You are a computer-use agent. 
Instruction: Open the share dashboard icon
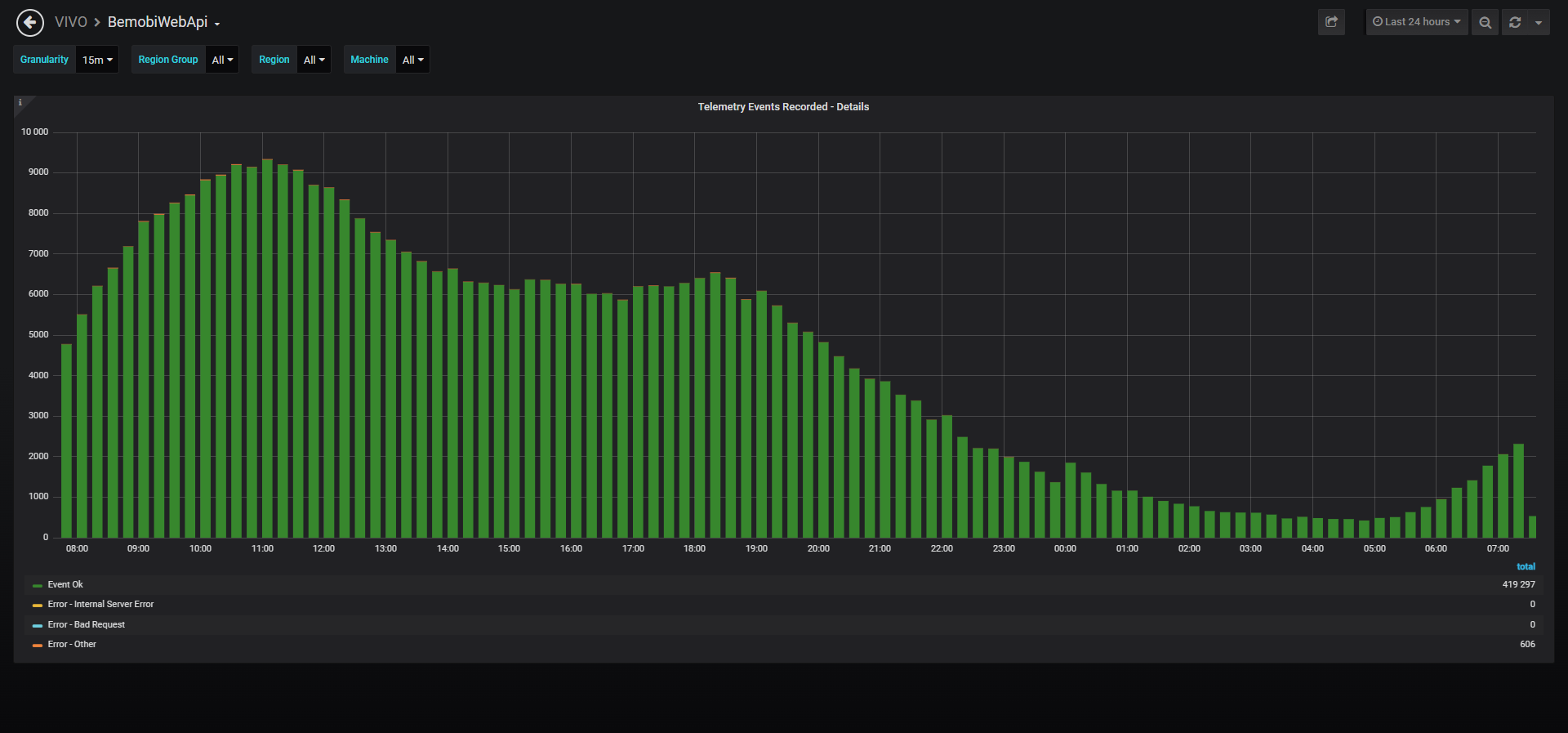(x=1331, y=22)
